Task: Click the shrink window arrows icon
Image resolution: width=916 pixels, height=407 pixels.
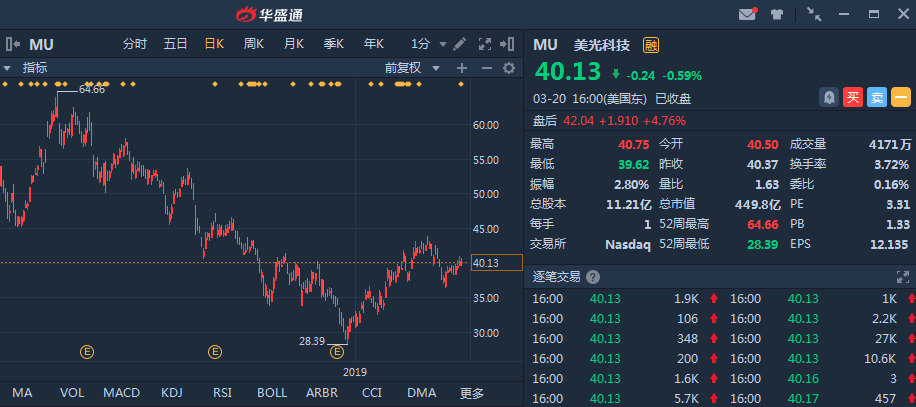Action: click(814, 14)
